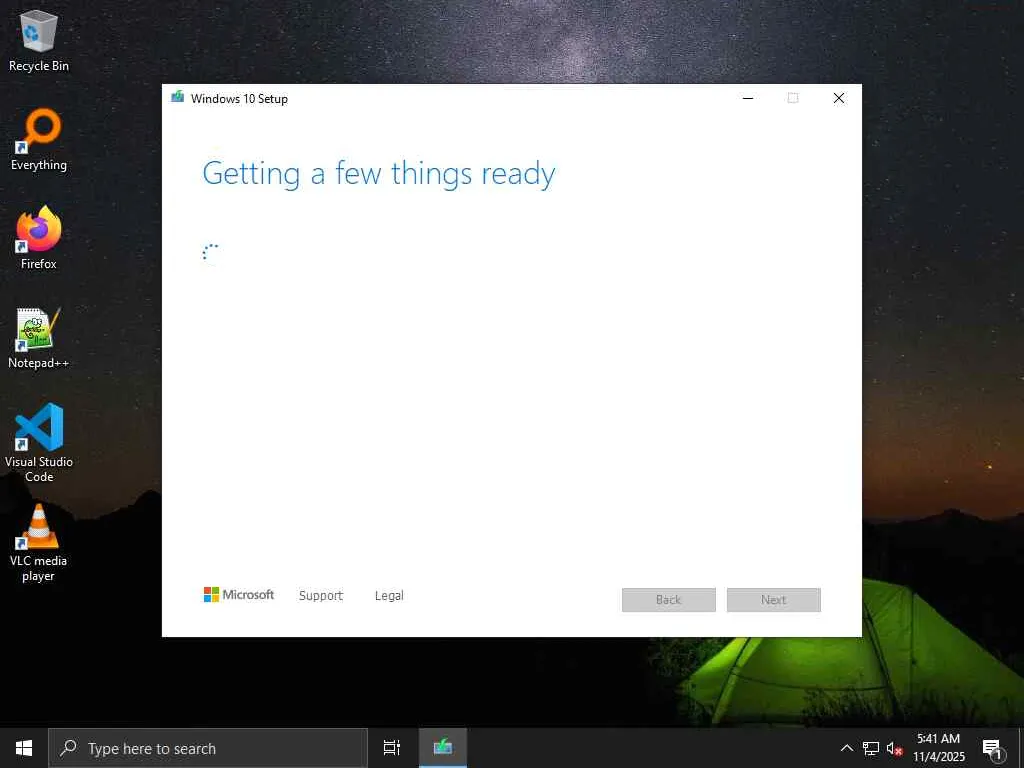Click the "Getting a few things ready" heading
The height and width of the screenshot is (768, 1024).
[x=379, y=174]
